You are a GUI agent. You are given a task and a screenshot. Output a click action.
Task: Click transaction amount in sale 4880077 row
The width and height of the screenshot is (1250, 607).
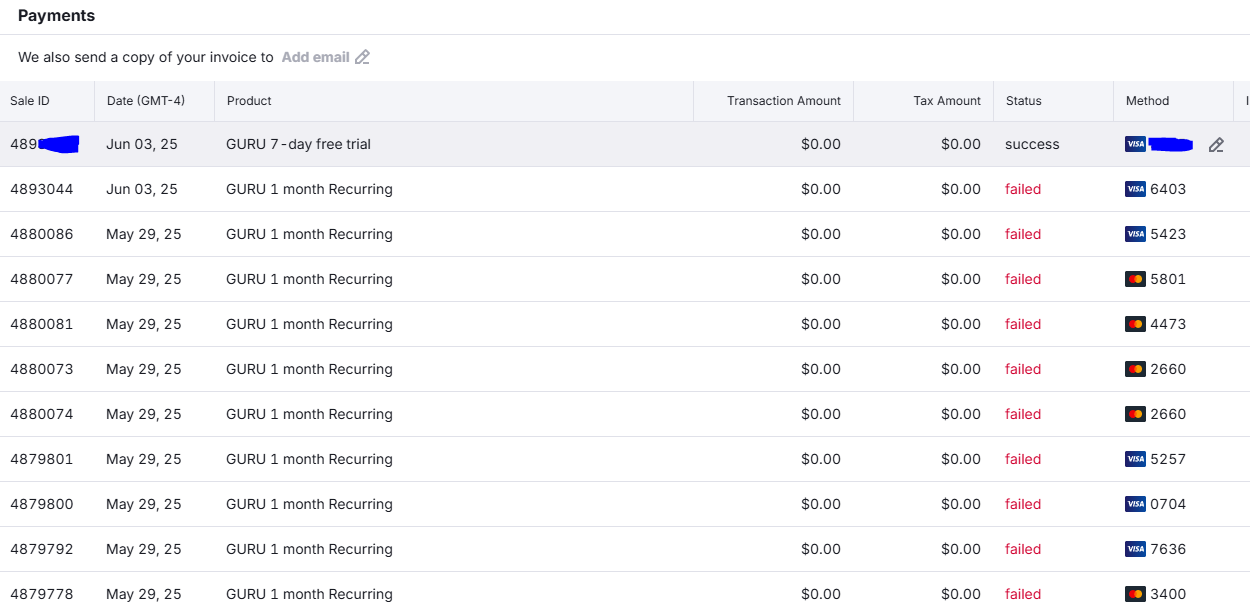(x=821, y=279)
